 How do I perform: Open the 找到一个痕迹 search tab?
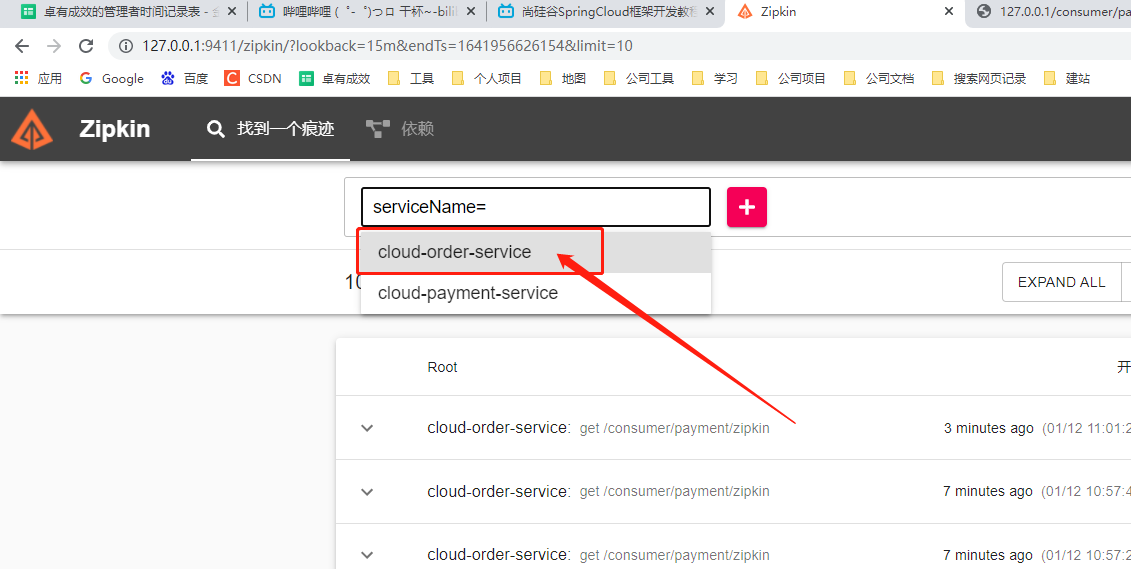(x=270, y=129)
